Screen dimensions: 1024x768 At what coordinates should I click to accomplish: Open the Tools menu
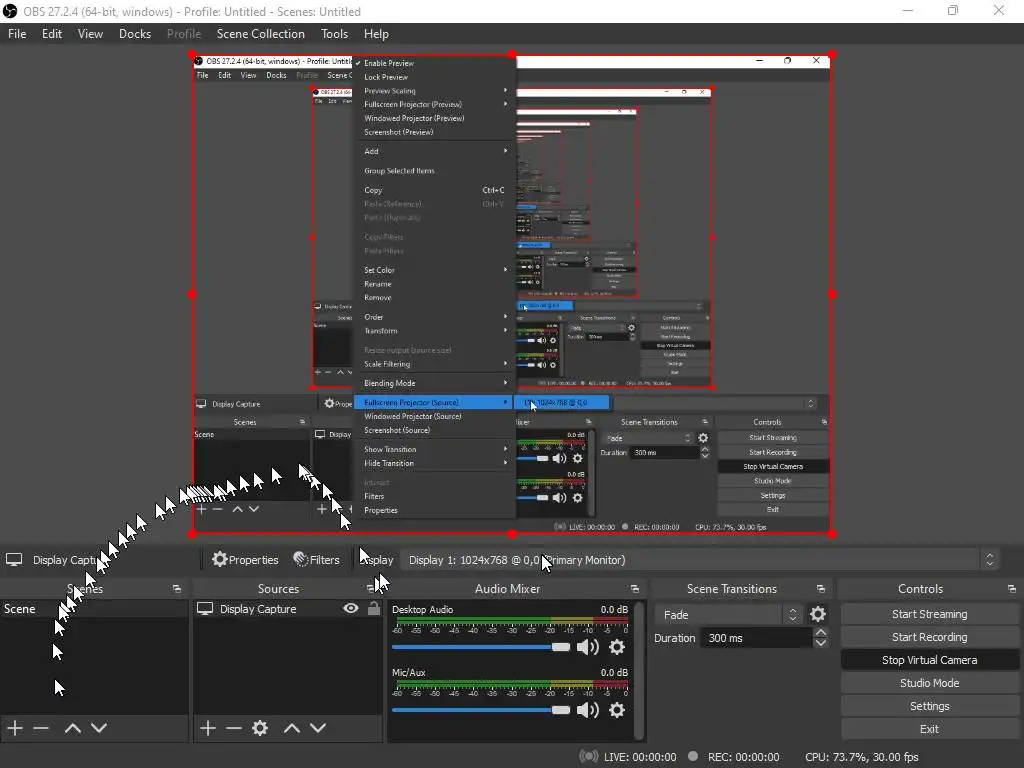point(334,33)
